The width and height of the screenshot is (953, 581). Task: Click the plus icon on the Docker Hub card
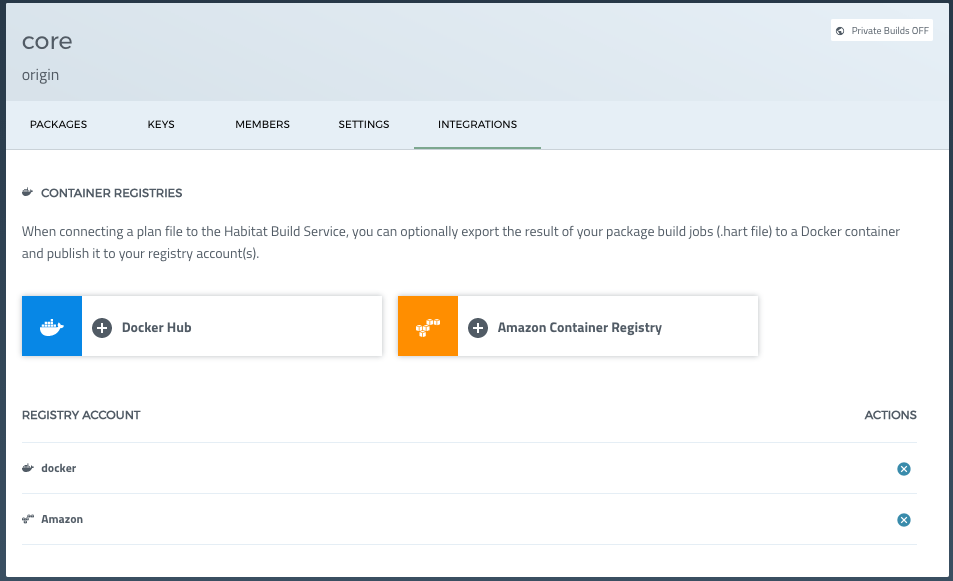tap(102, 327)
